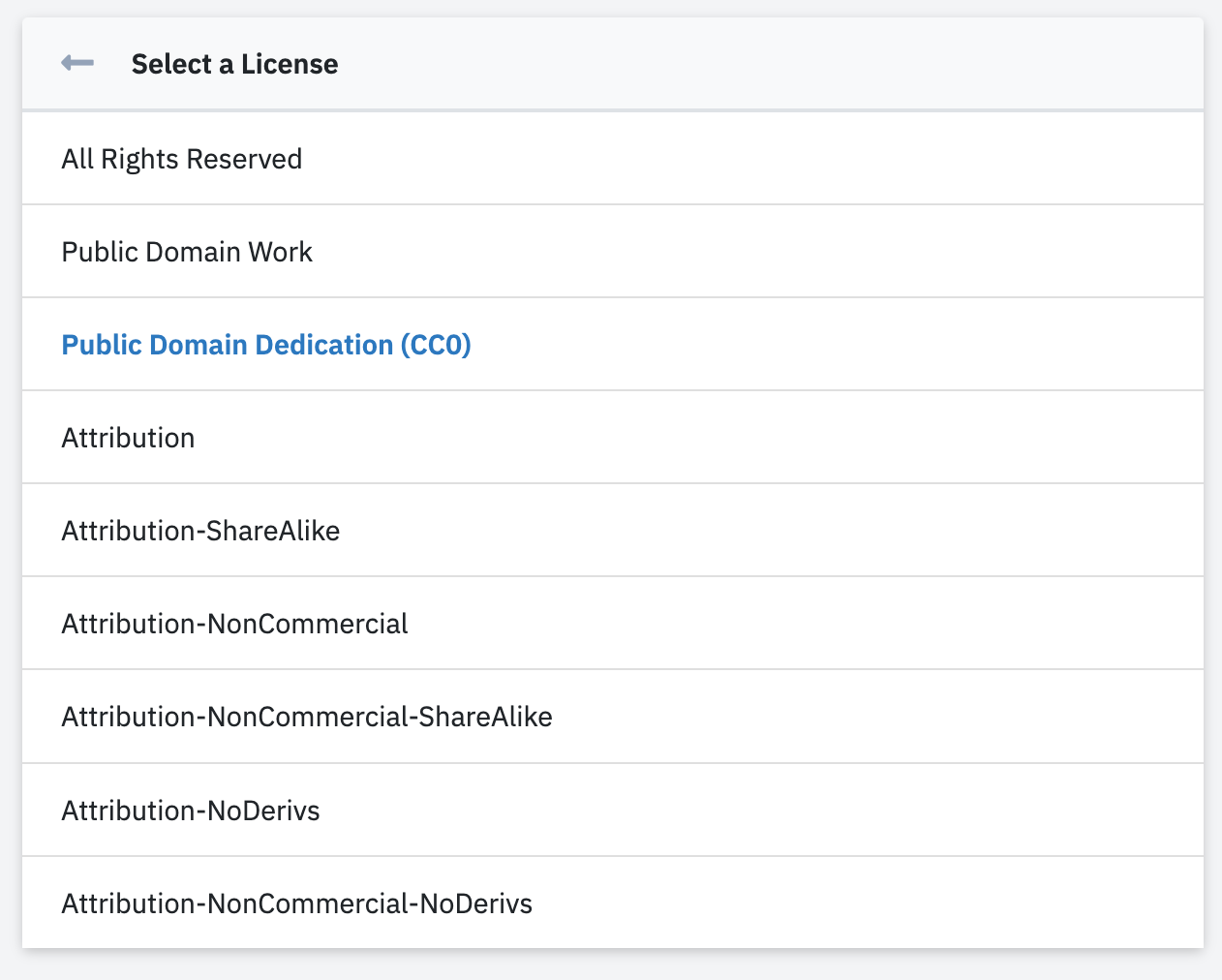Select the All Rights Reserved license
The image size is (1222, 980).
[182, 159]
